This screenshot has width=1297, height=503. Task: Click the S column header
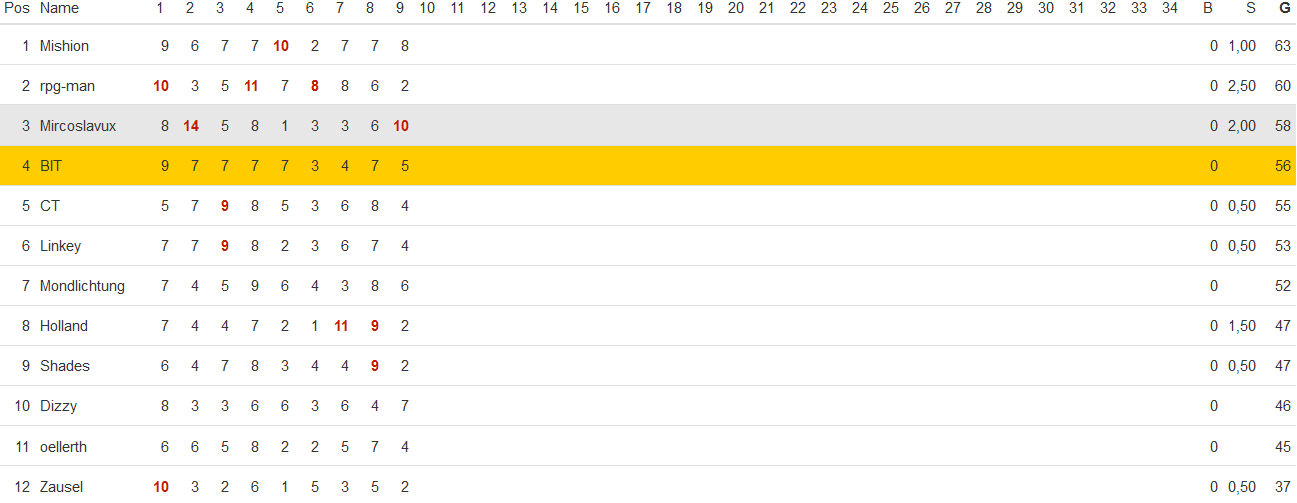(1250, 9)
